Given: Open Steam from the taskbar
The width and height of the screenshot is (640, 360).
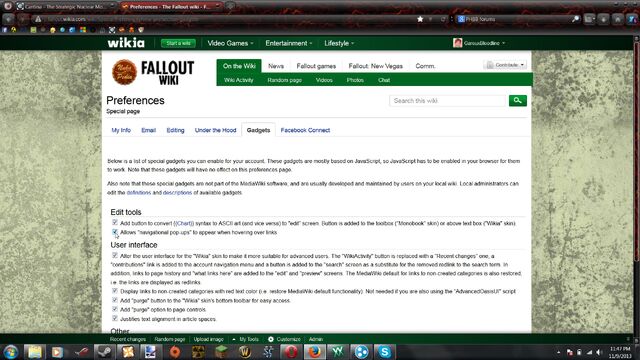Looking at the screenshot, I should [x=104, y=352].
